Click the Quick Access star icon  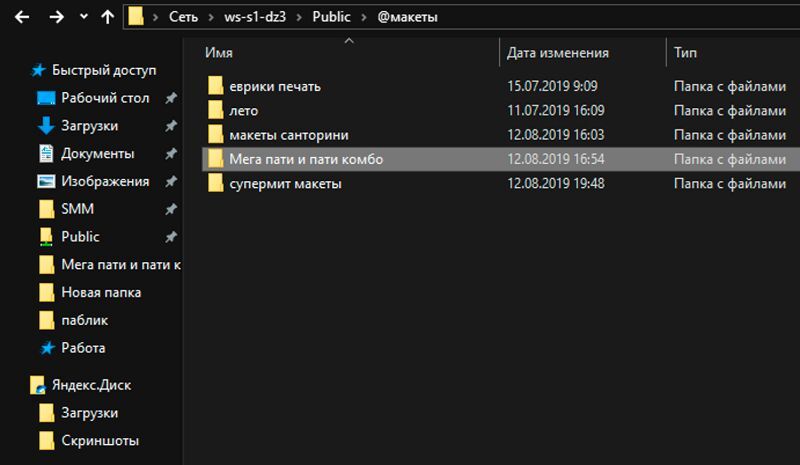38,71
